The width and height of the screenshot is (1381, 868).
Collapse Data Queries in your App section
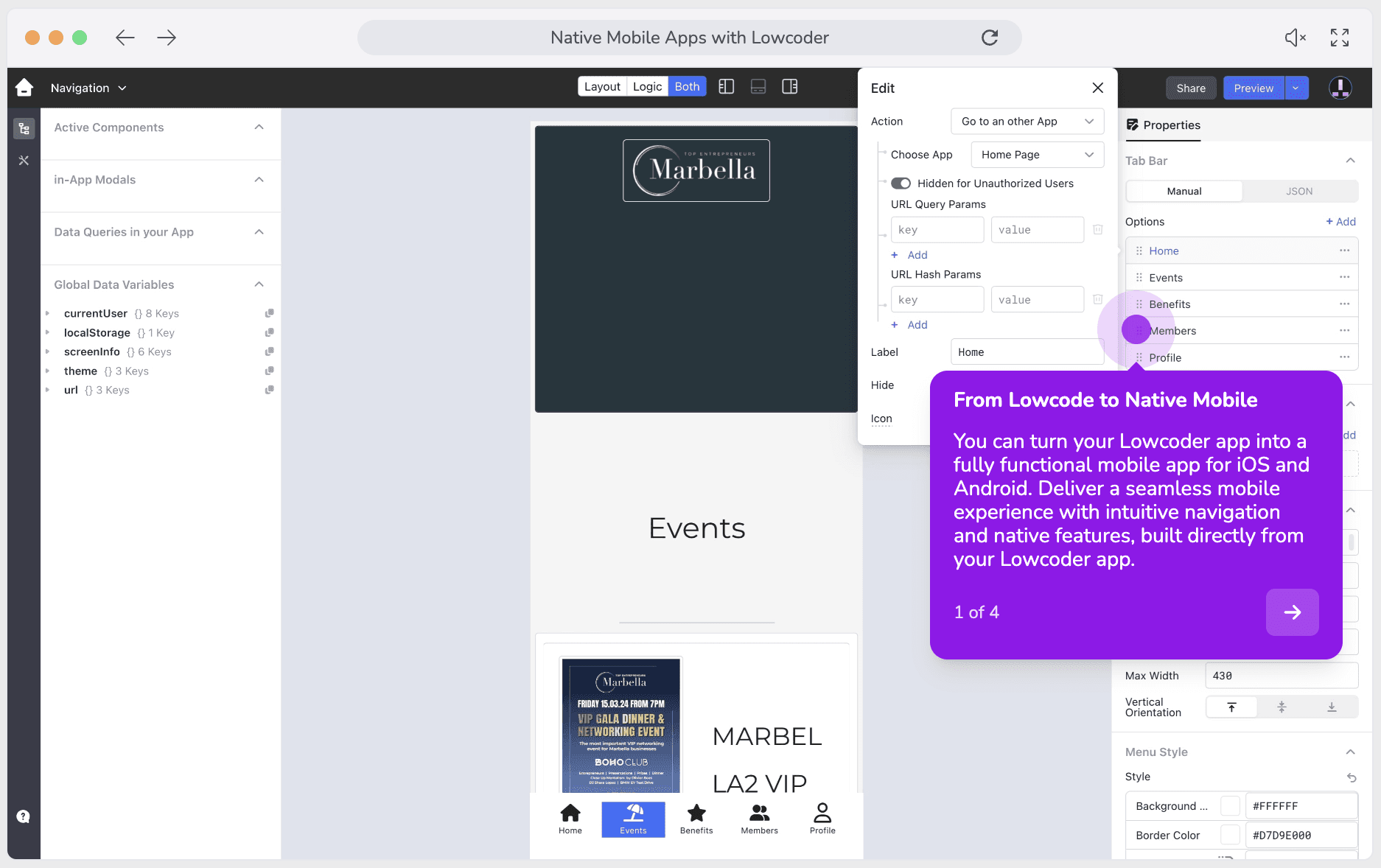coord(259,232)
